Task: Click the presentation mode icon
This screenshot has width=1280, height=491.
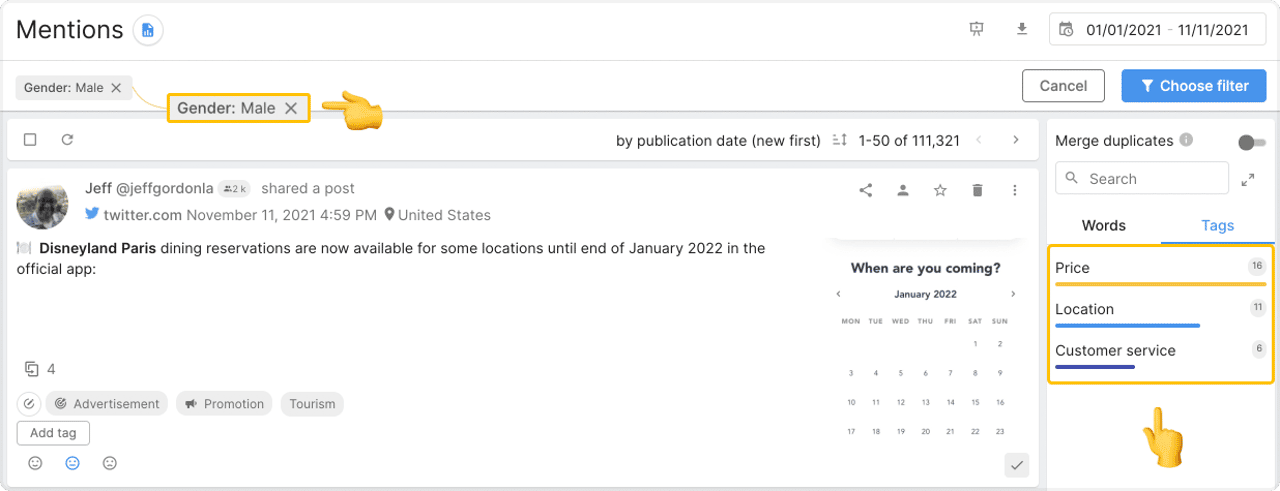Action: [x=977, y=29]
